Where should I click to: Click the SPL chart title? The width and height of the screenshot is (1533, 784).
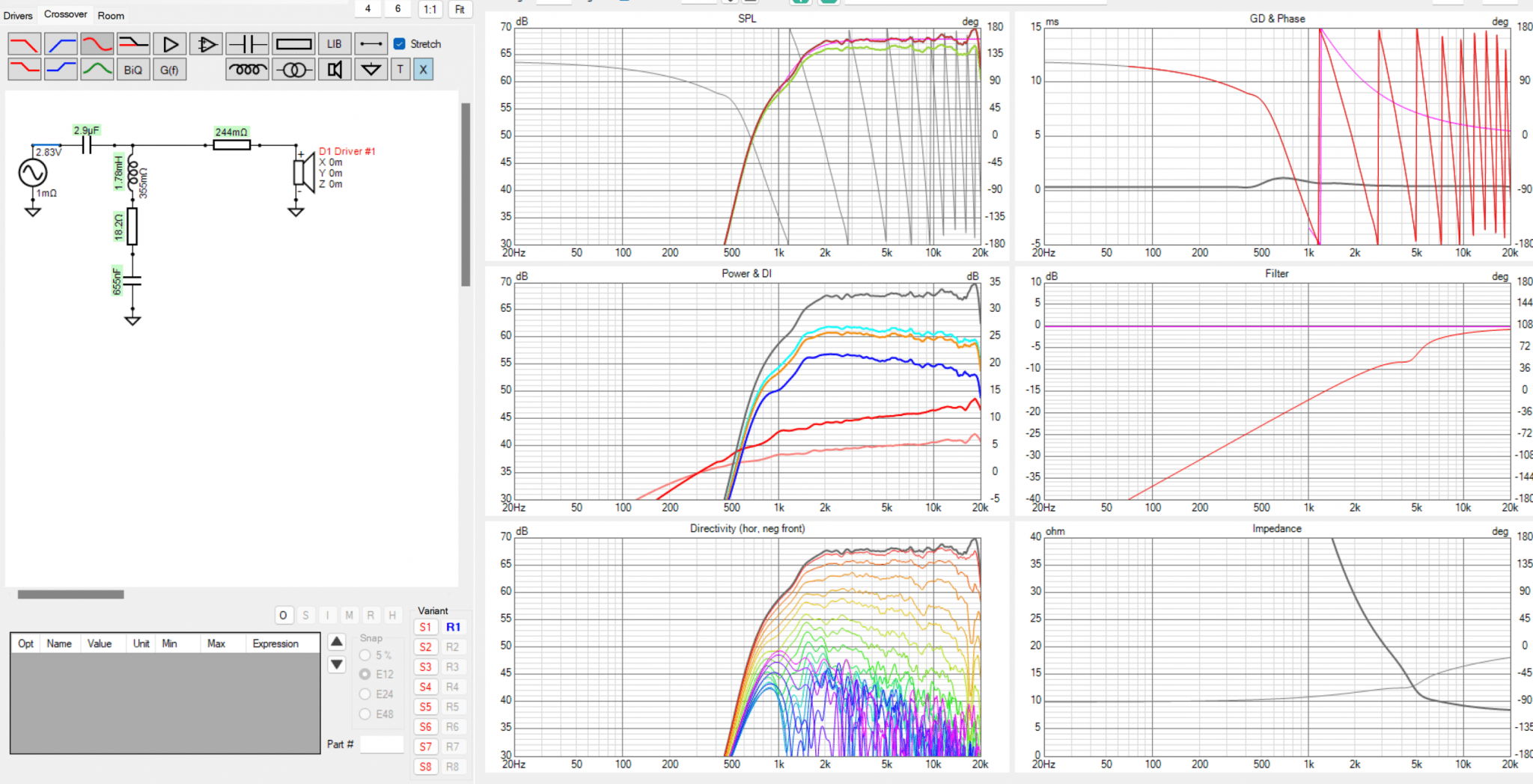click(x=747, y=19)
